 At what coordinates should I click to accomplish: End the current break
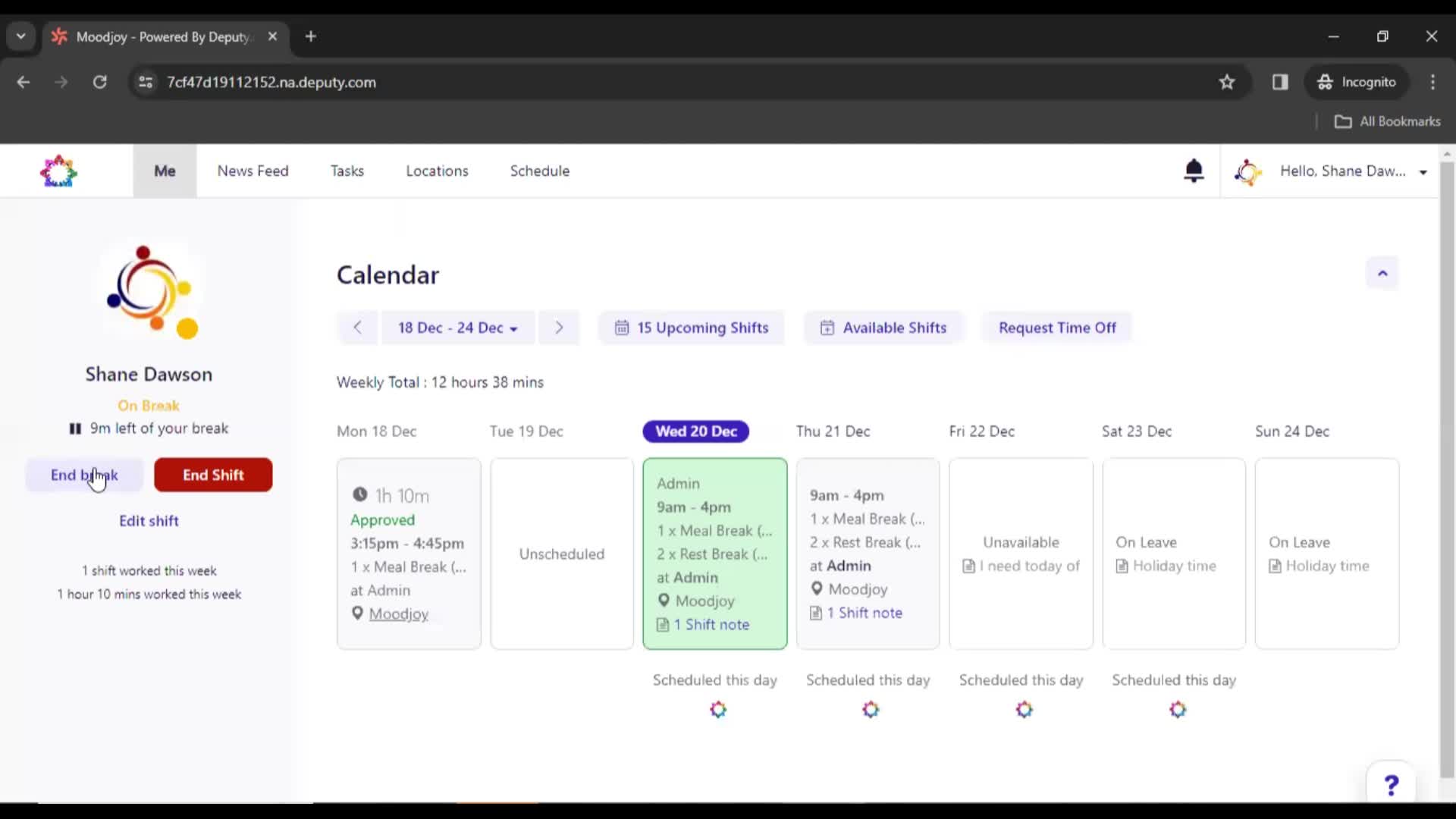tap(84, 475)
